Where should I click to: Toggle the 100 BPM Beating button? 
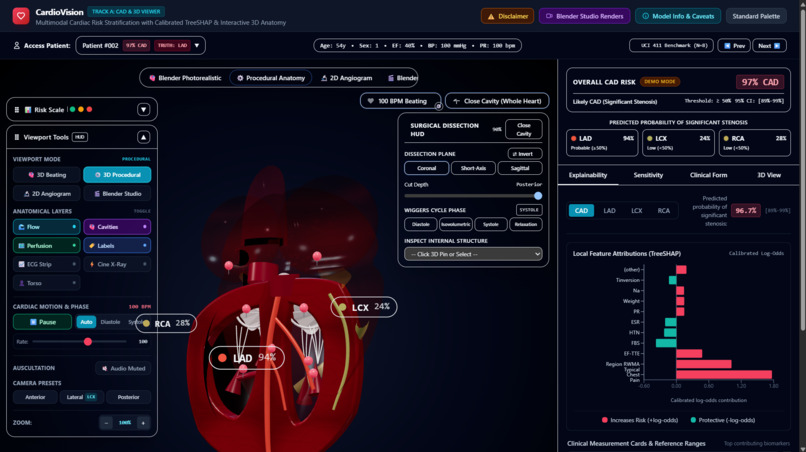pyautogui.click(x=400, y=101)
